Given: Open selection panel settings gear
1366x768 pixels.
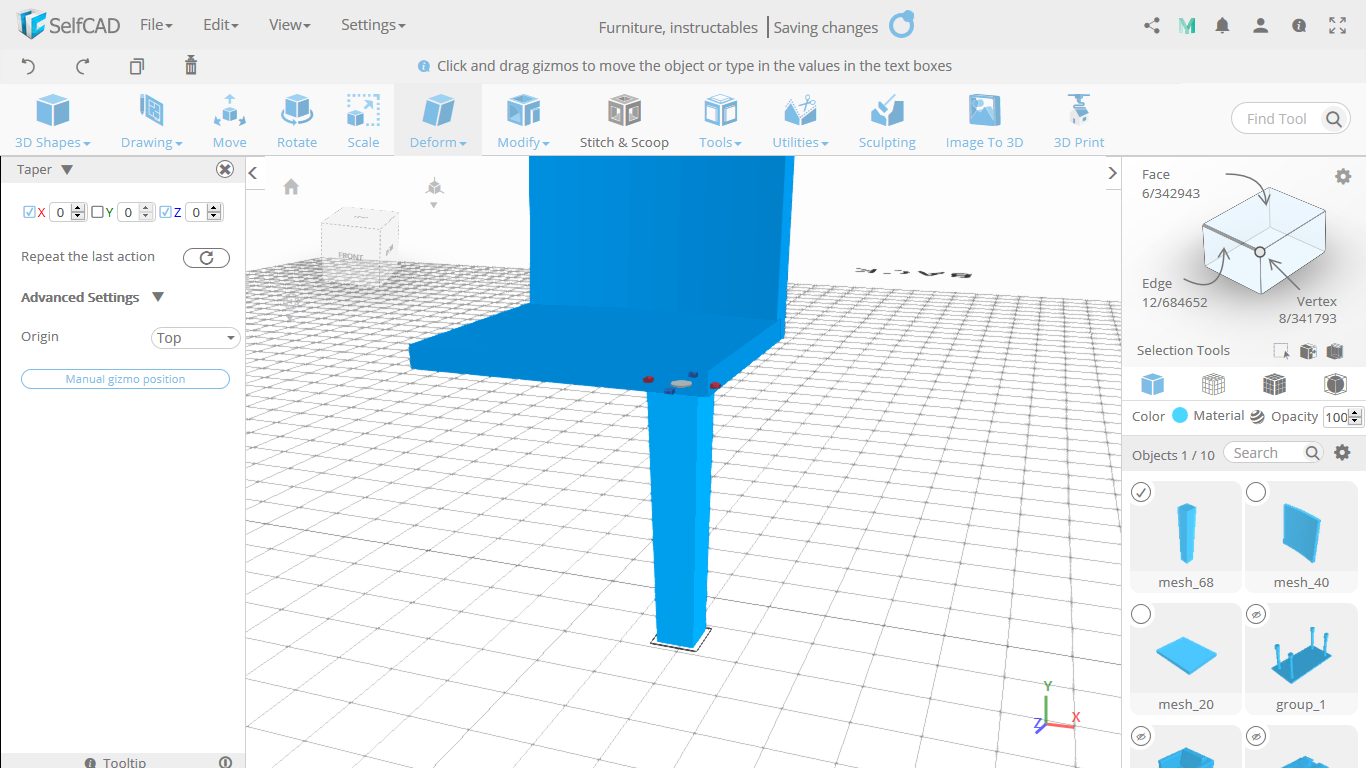Looking at the screenshot, I should coord(1343,176).
